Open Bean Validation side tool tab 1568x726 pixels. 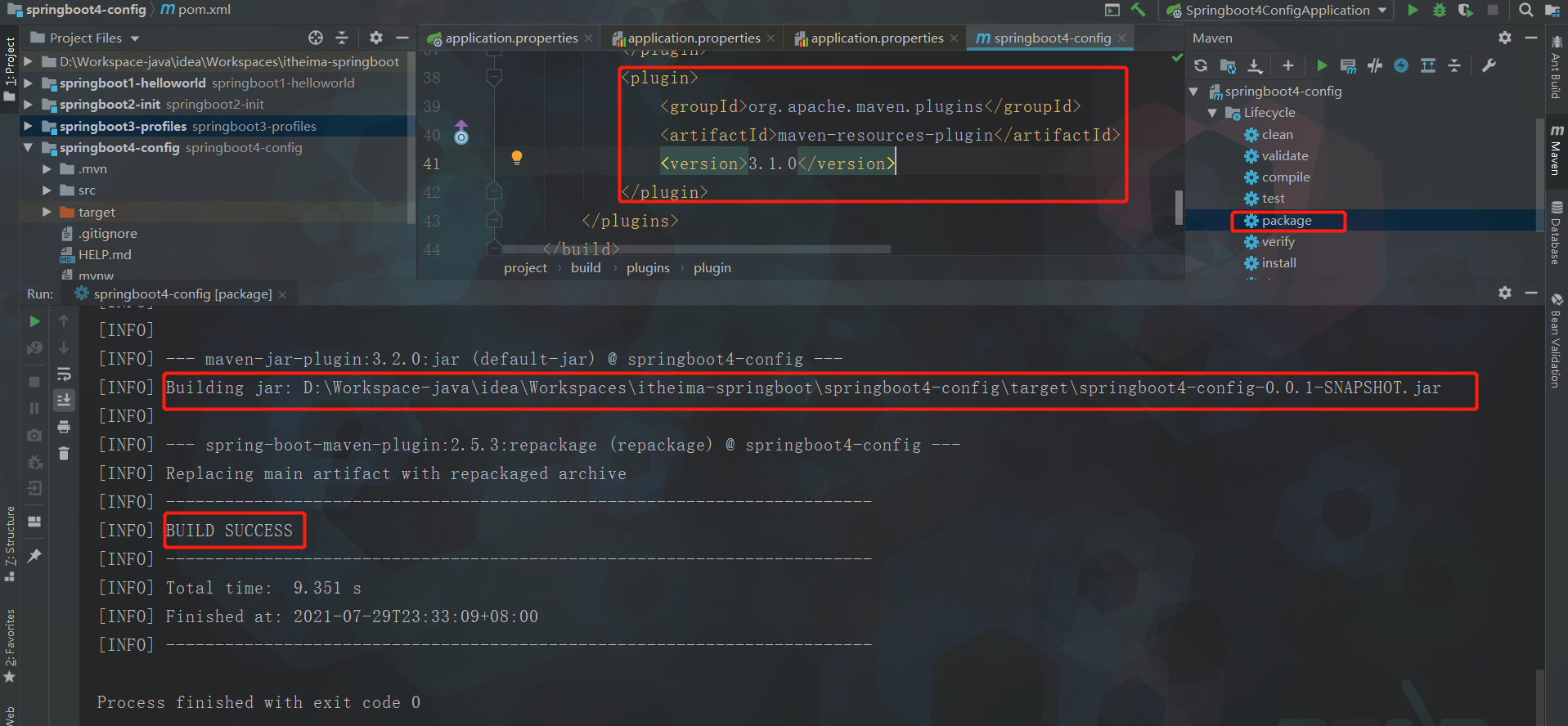click(x=1556, y=340)
